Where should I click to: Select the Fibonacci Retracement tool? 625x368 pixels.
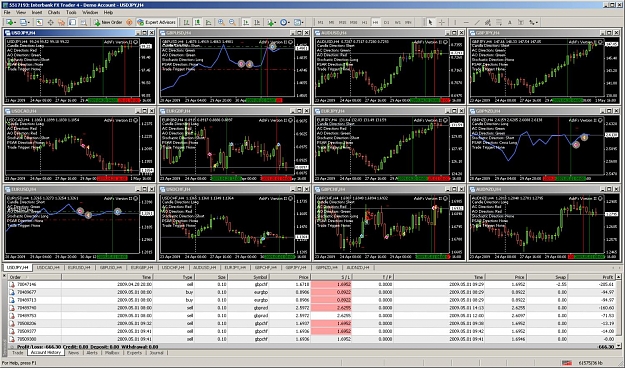click(499, 22)
